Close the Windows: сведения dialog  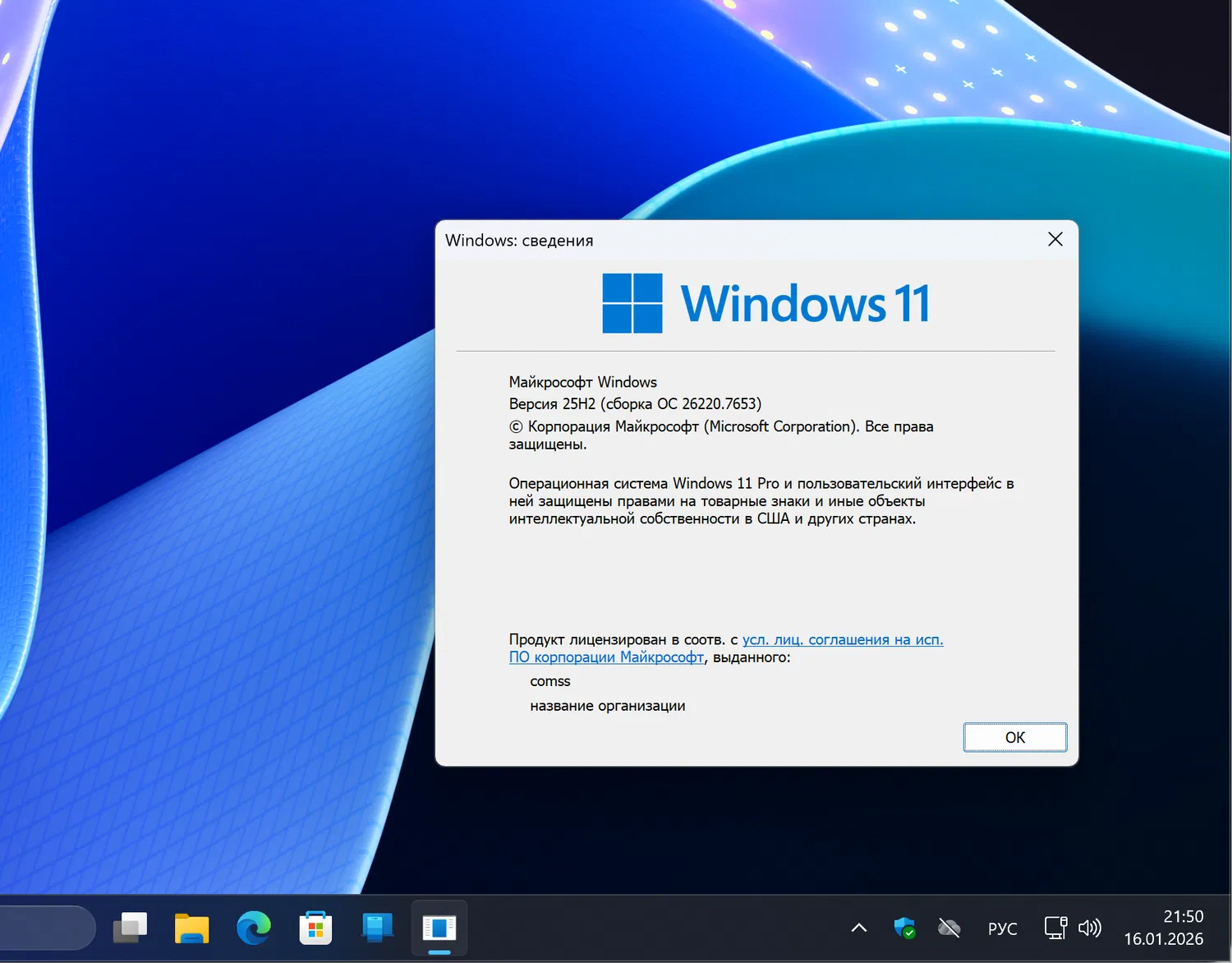[x=1055, y=239]
